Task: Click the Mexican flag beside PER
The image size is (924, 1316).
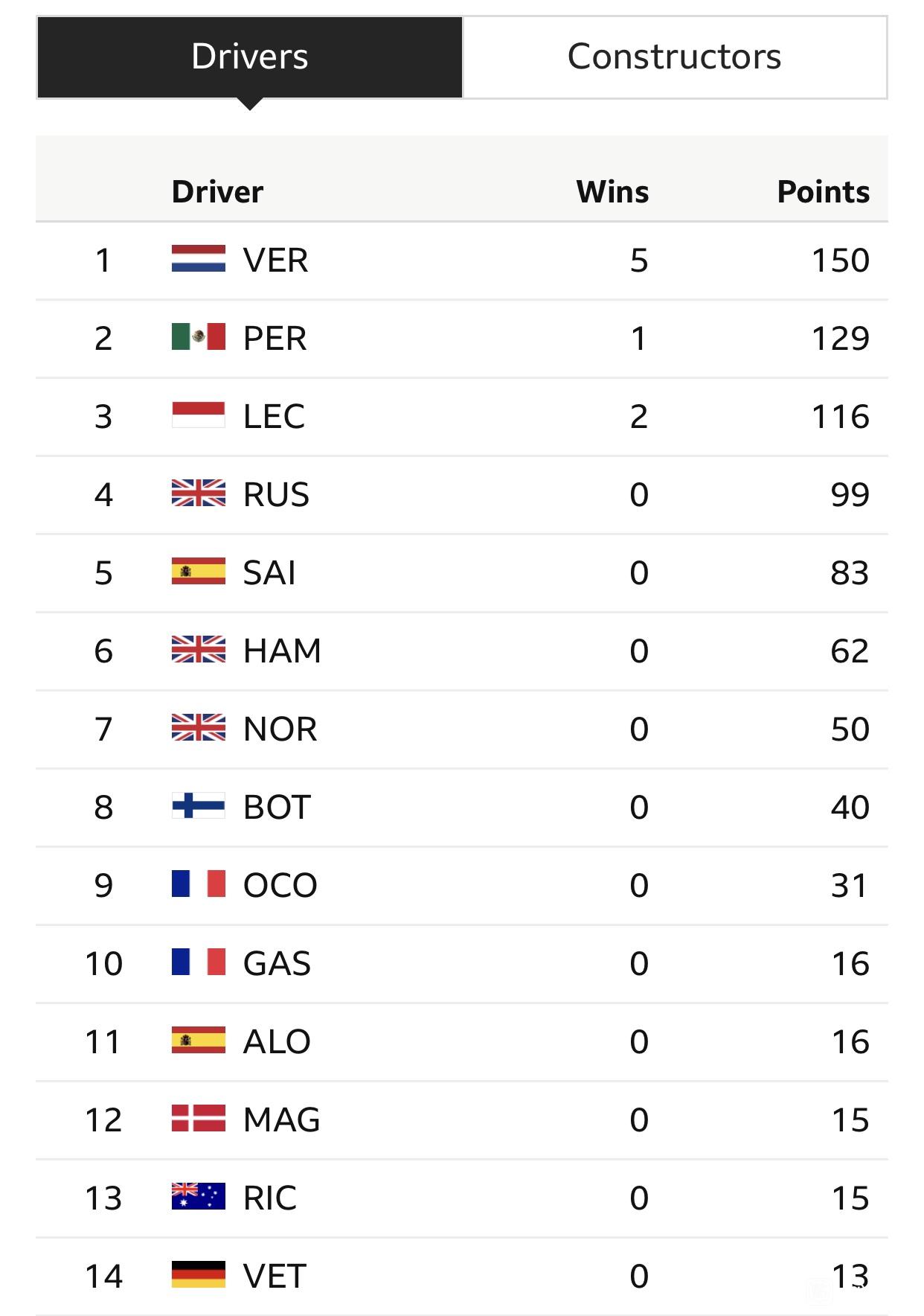Action: (x=198, y=337)
